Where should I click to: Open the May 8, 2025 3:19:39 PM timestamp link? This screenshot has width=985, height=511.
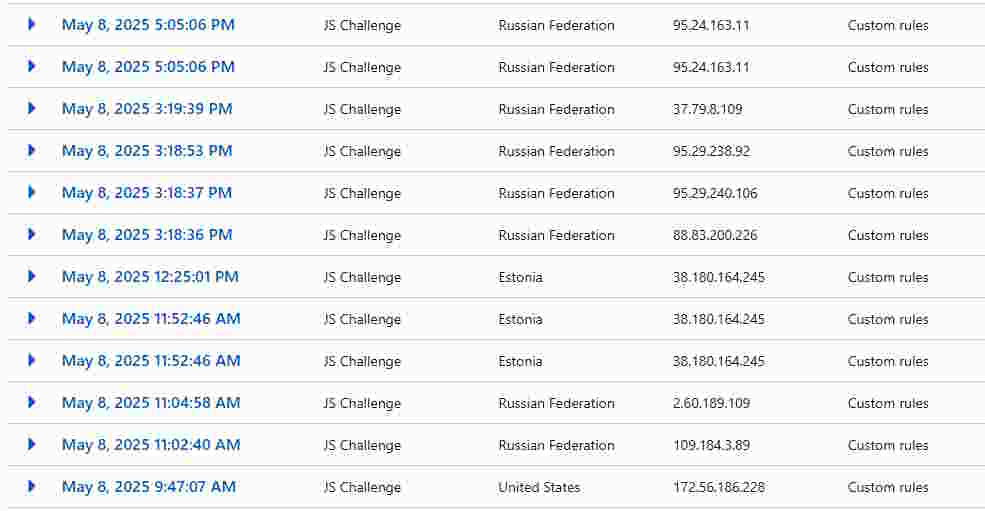(147, 109)
